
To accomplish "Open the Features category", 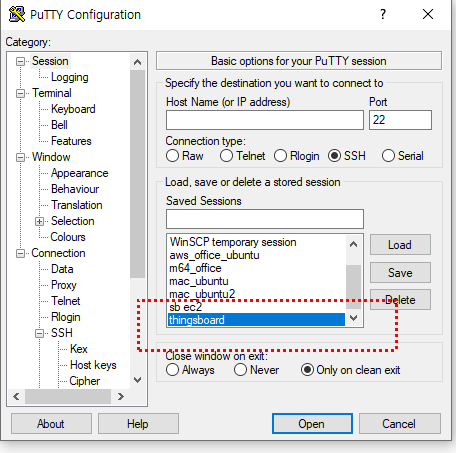I will tap(71, 141).
